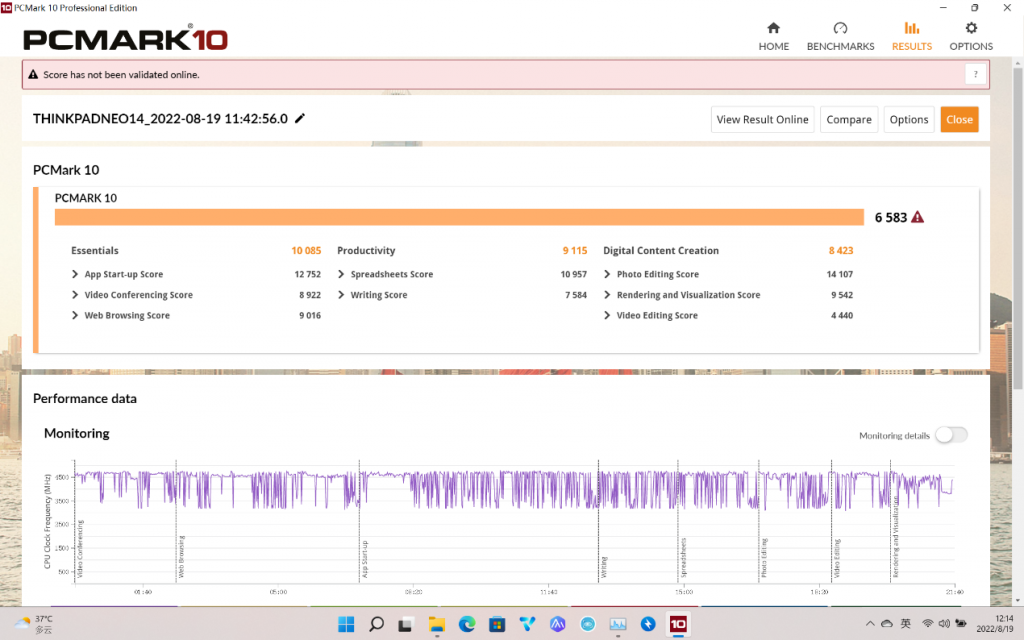Click the pencil icon to rename result
The image size is (1024, 640).
[x=300, y=118]
